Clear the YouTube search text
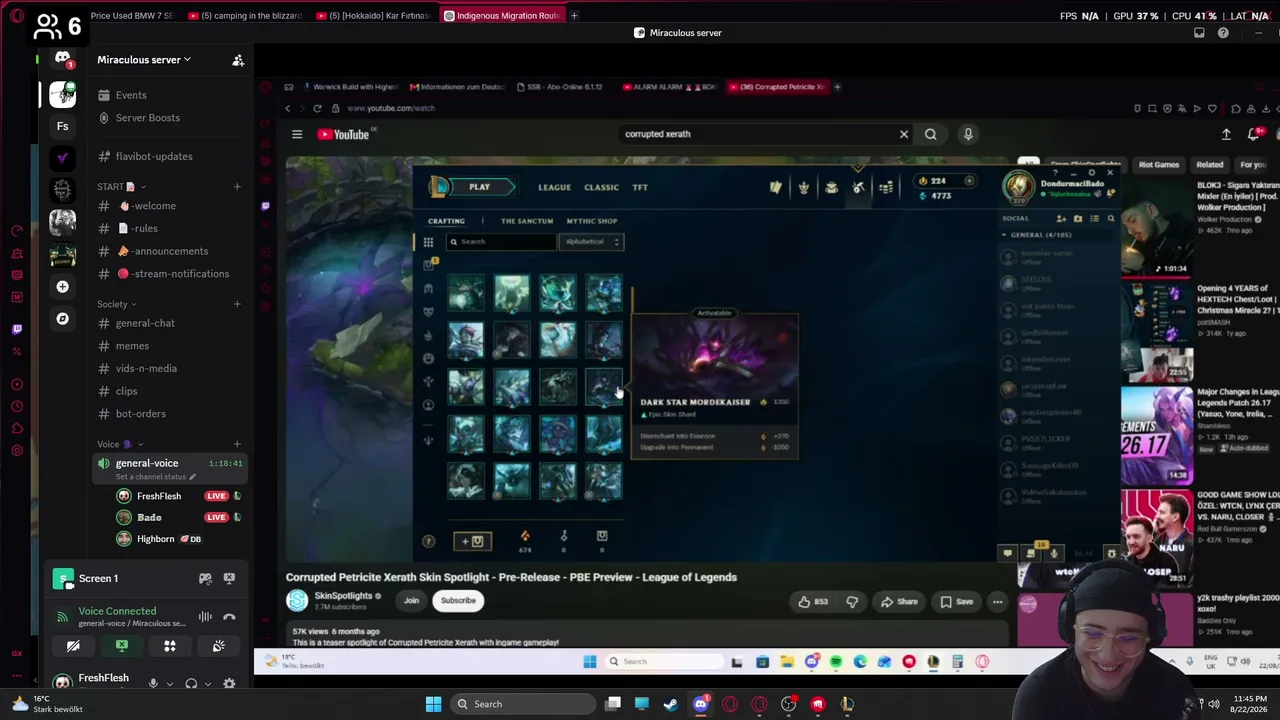 [904, 134]
